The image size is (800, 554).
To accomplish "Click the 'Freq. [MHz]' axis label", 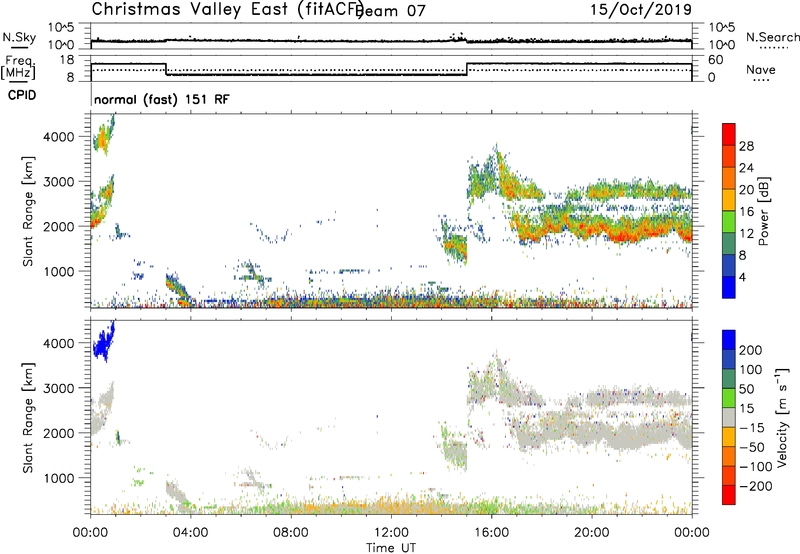I will pos(18,67).
